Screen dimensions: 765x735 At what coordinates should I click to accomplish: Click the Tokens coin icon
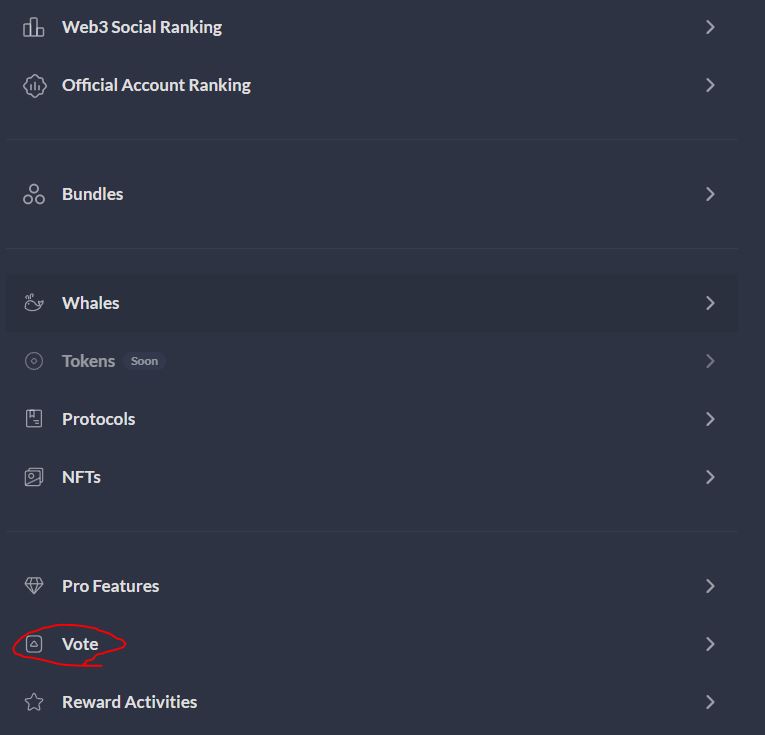pos(34,361)
